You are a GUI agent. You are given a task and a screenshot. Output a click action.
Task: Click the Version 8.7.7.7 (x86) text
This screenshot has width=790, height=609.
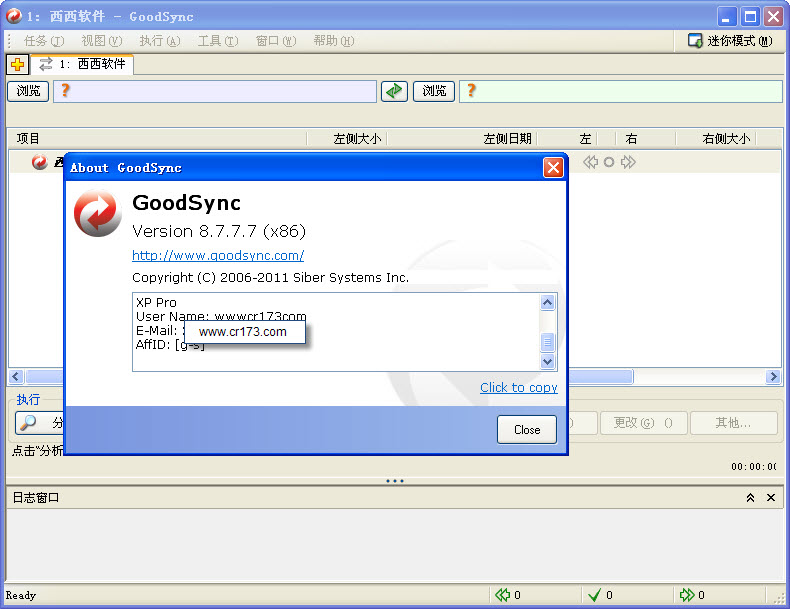pos(219,231)
